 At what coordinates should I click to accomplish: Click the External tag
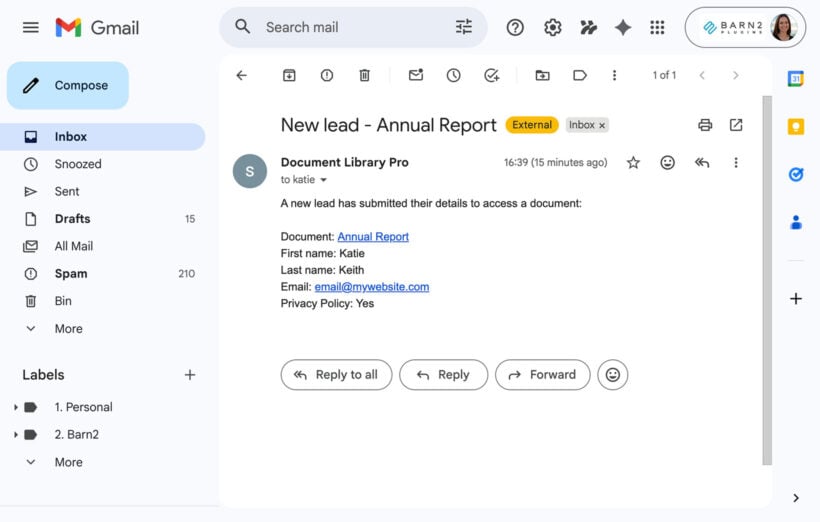tap(532, 125)
